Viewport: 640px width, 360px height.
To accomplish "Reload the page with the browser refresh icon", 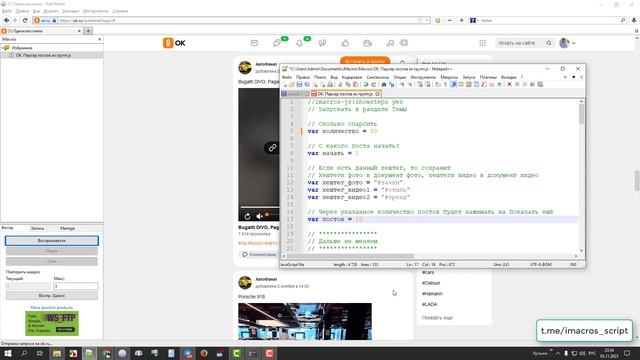I will pos(25,20).
